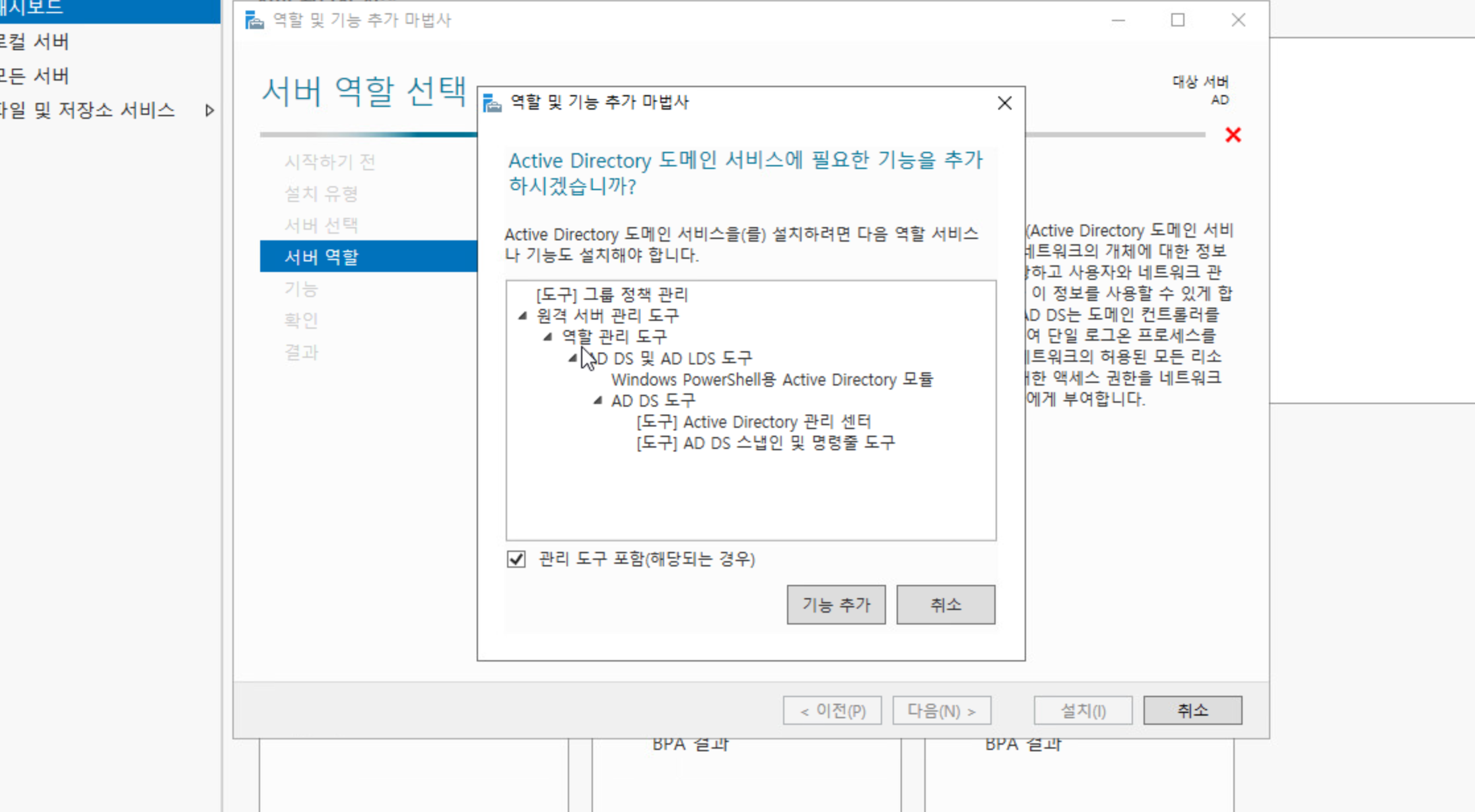Viewport: 1475px width, 812px height.
Task: Click 취소 in the inner dialog
Action: 945,604
